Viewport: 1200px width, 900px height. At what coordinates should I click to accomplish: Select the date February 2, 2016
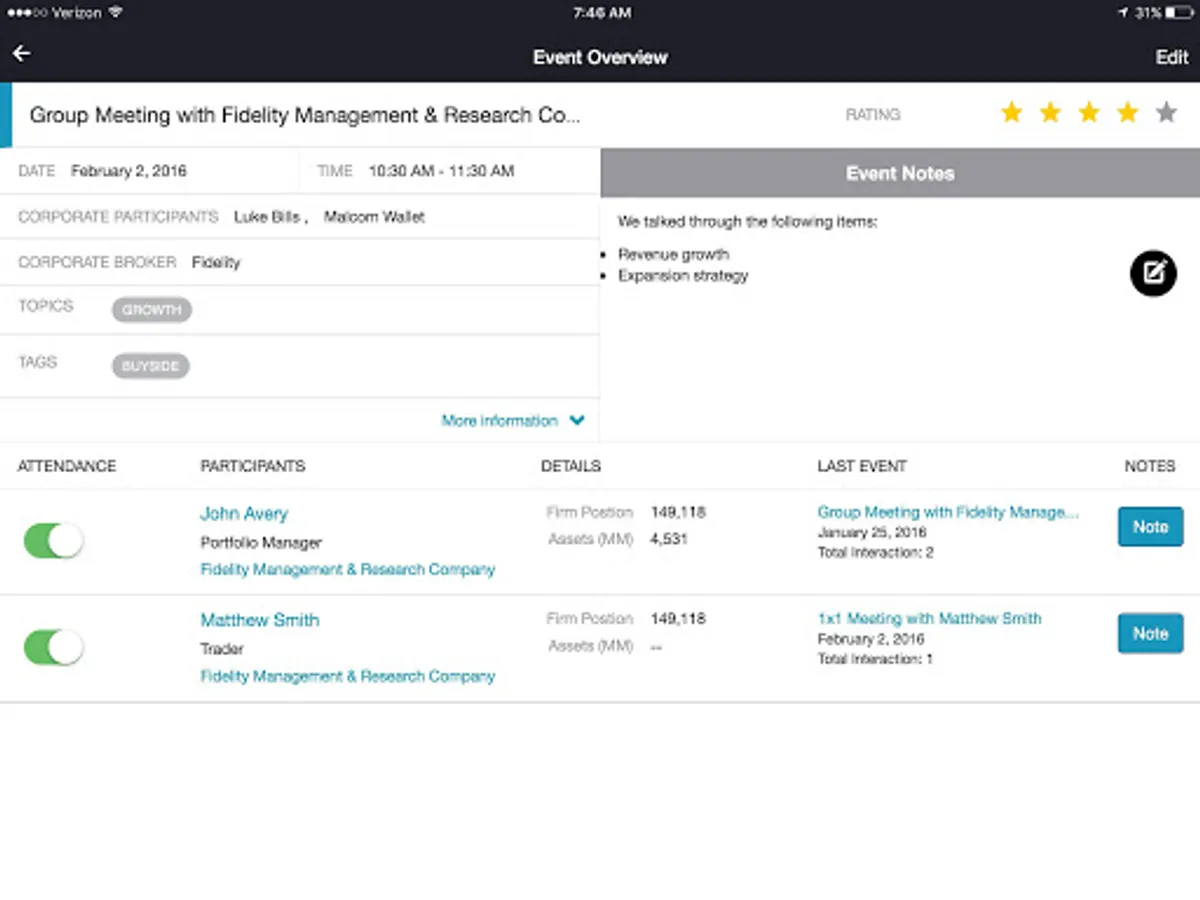pyautogui.click(x=128, y=171)
